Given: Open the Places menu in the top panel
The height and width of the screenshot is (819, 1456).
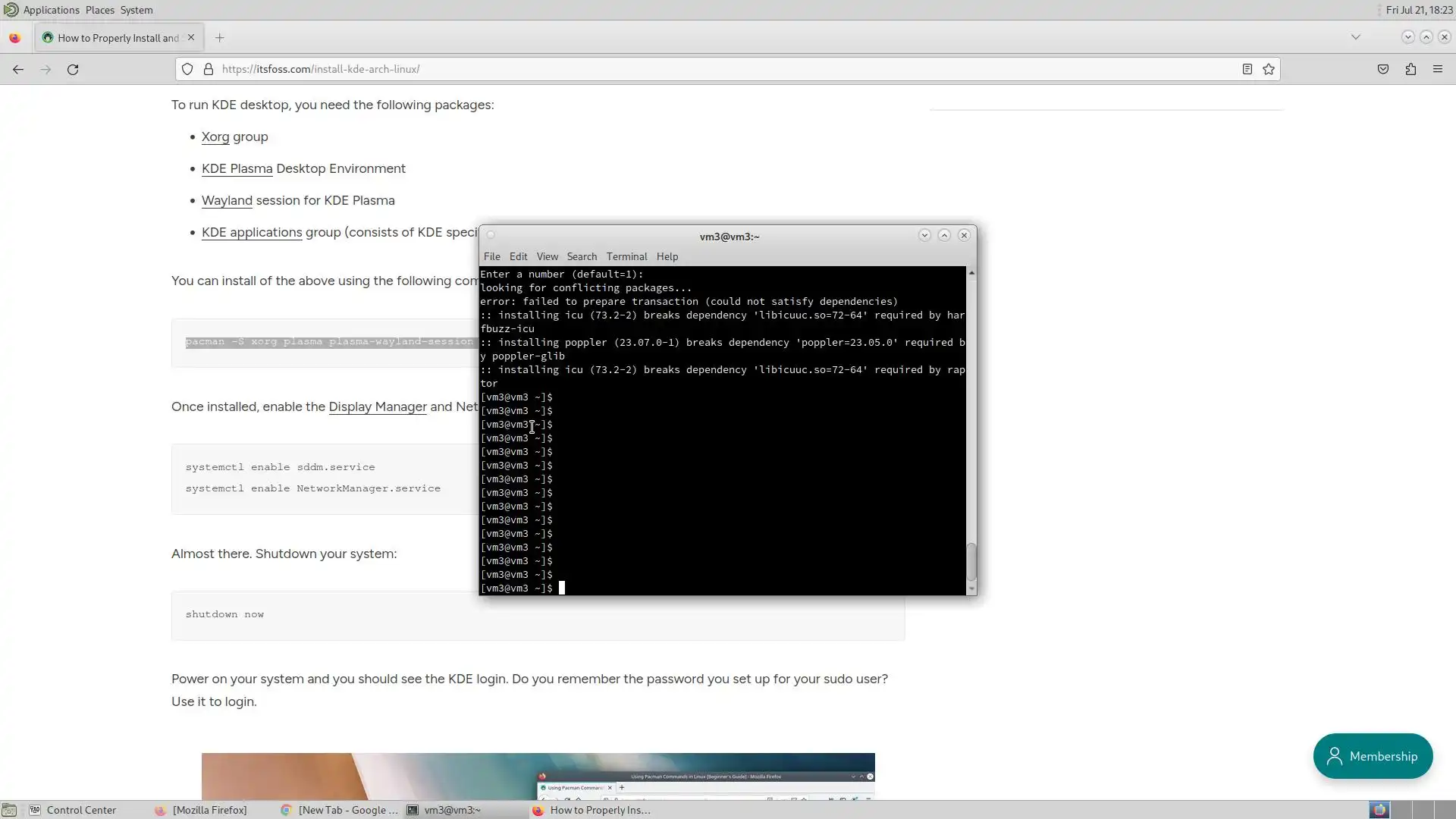Looking at the screenshot, I should pyautogui.click(x=99, y=10).
